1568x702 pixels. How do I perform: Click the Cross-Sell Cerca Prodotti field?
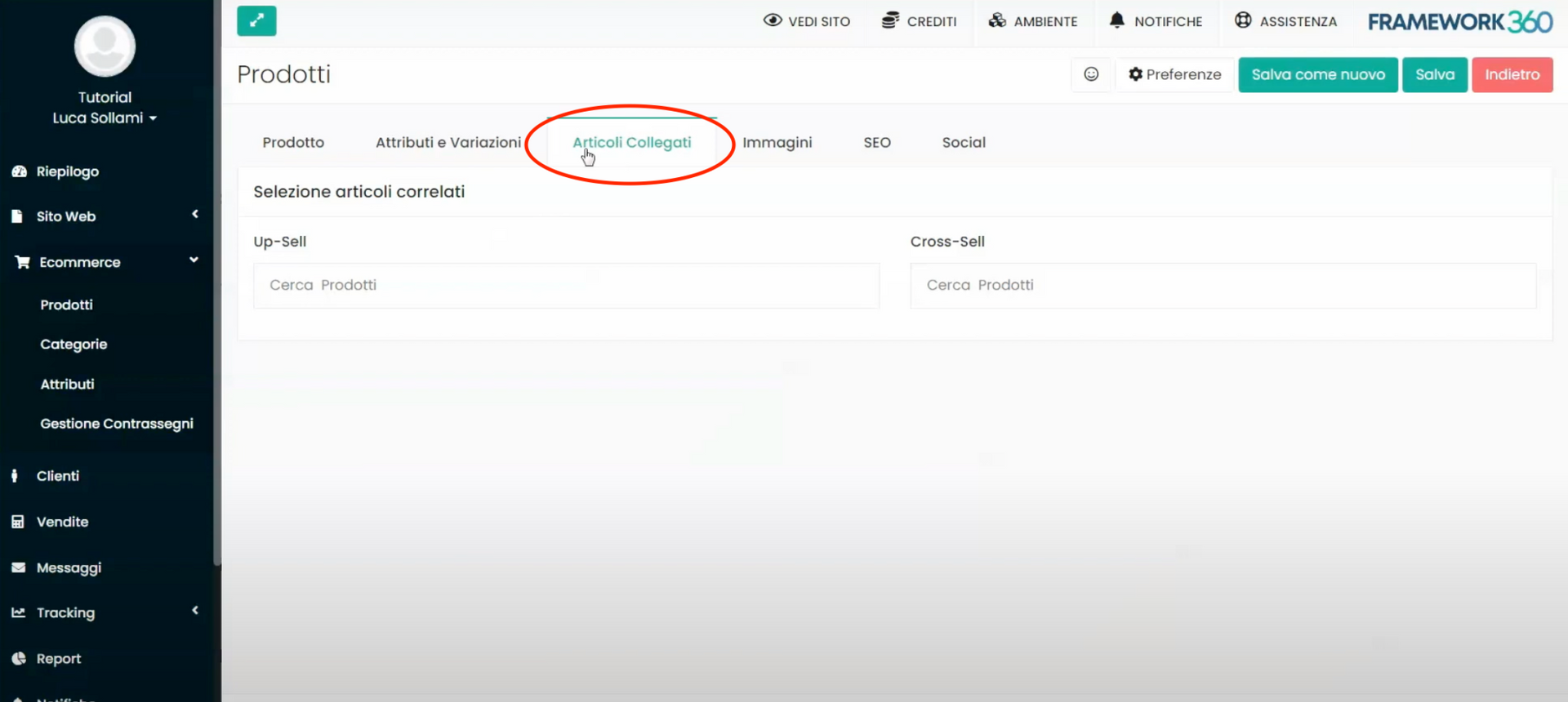1223,285
